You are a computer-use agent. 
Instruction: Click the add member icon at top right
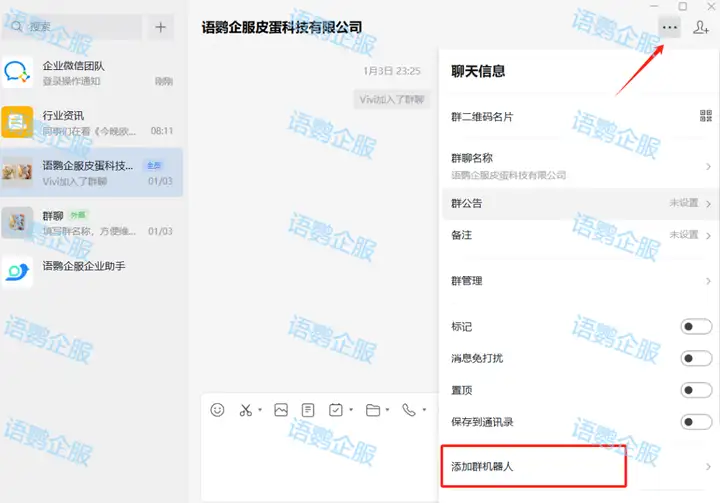(701, 27)
